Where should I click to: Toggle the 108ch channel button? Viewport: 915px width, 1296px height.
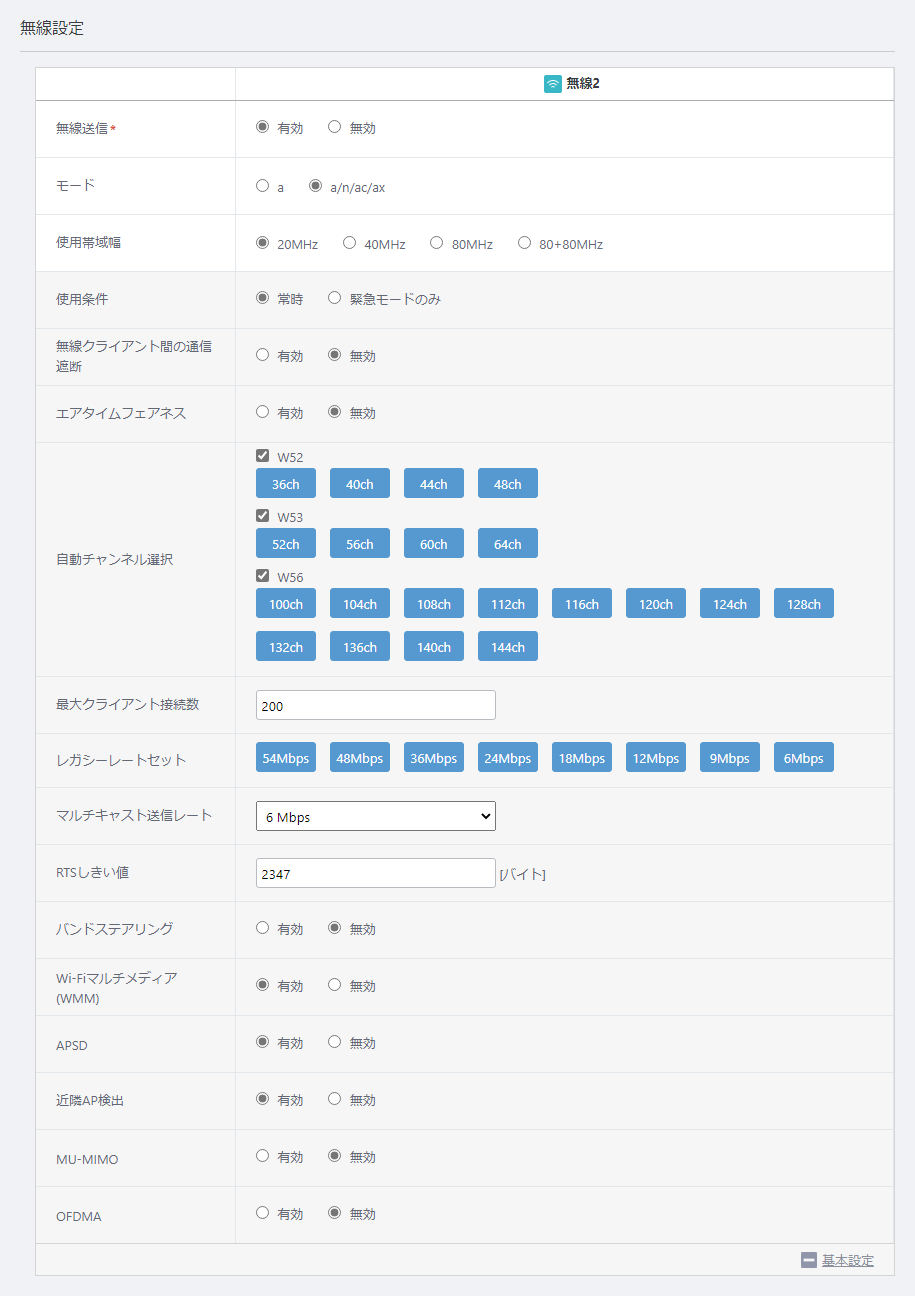point(434,603)
